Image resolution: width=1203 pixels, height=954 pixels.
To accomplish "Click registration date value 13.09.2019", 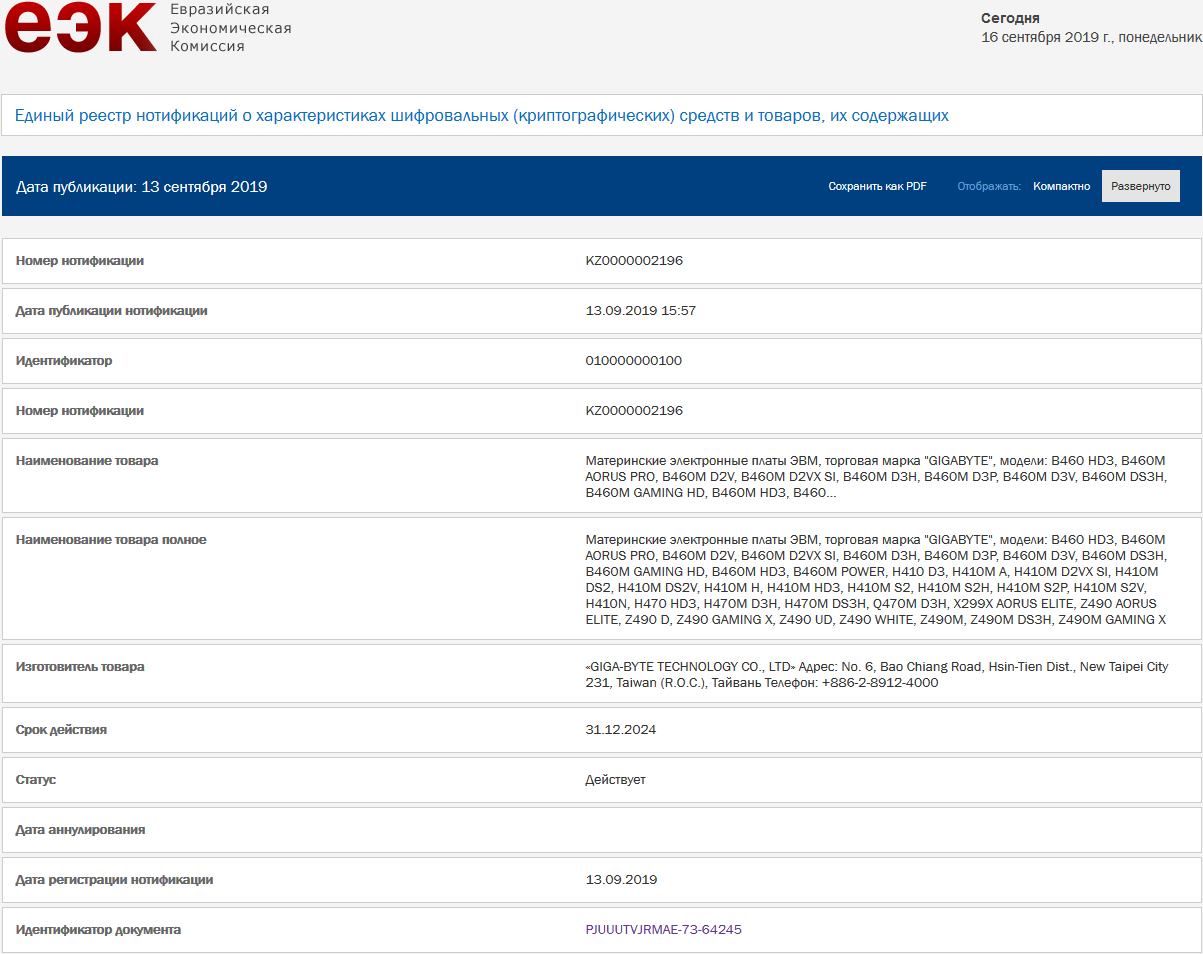I will (x=620, y=880).
